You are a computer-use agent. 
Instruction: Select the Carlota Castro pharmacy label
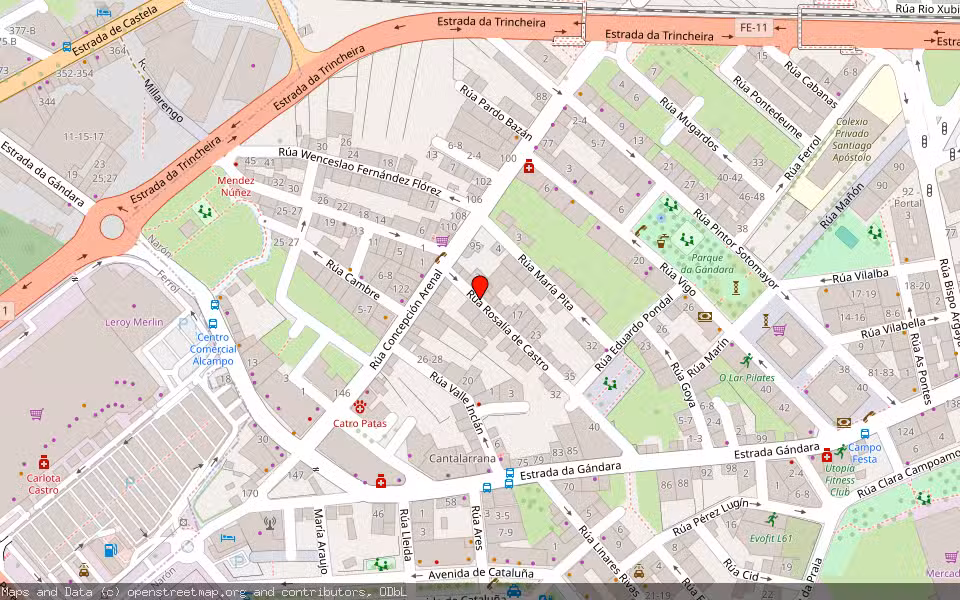(43, 484)
